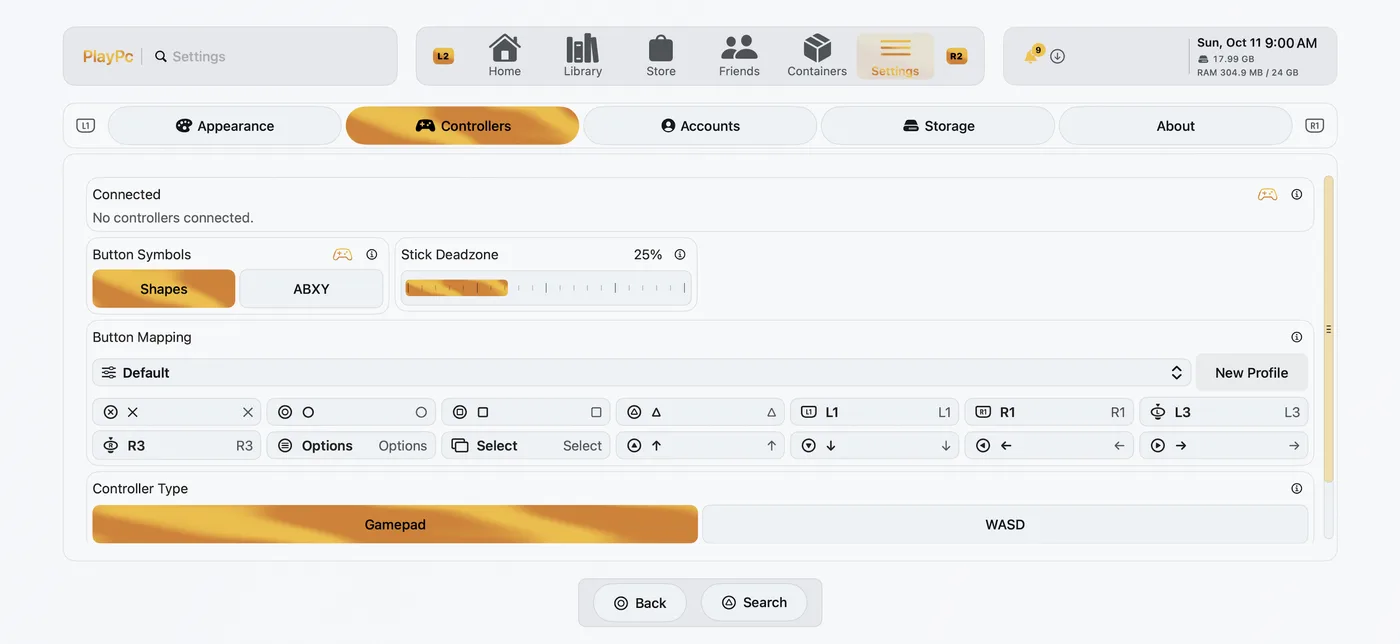This screenshot has height=644, width=1400.
Task: Click the L2 shoulder badge
Action: click(443, 56)
